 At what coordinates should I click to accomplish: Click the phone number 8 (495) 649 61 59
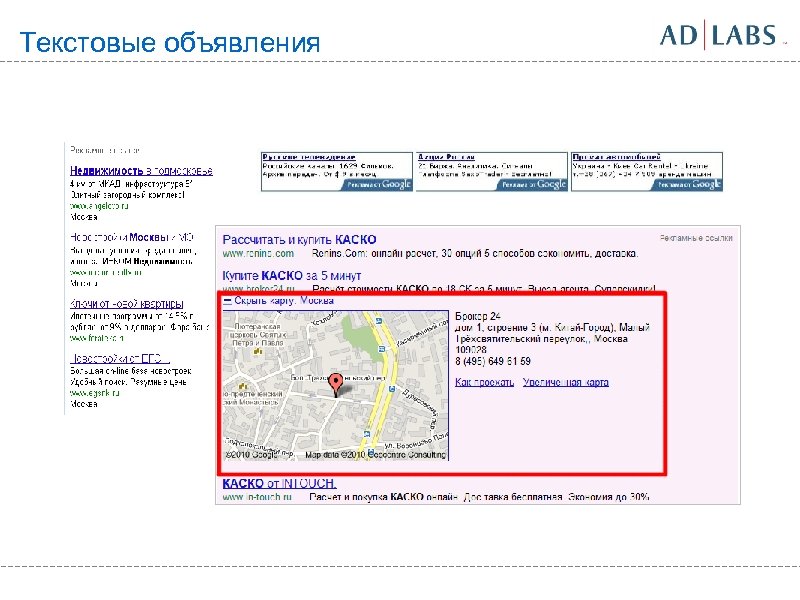pos(493,361)
